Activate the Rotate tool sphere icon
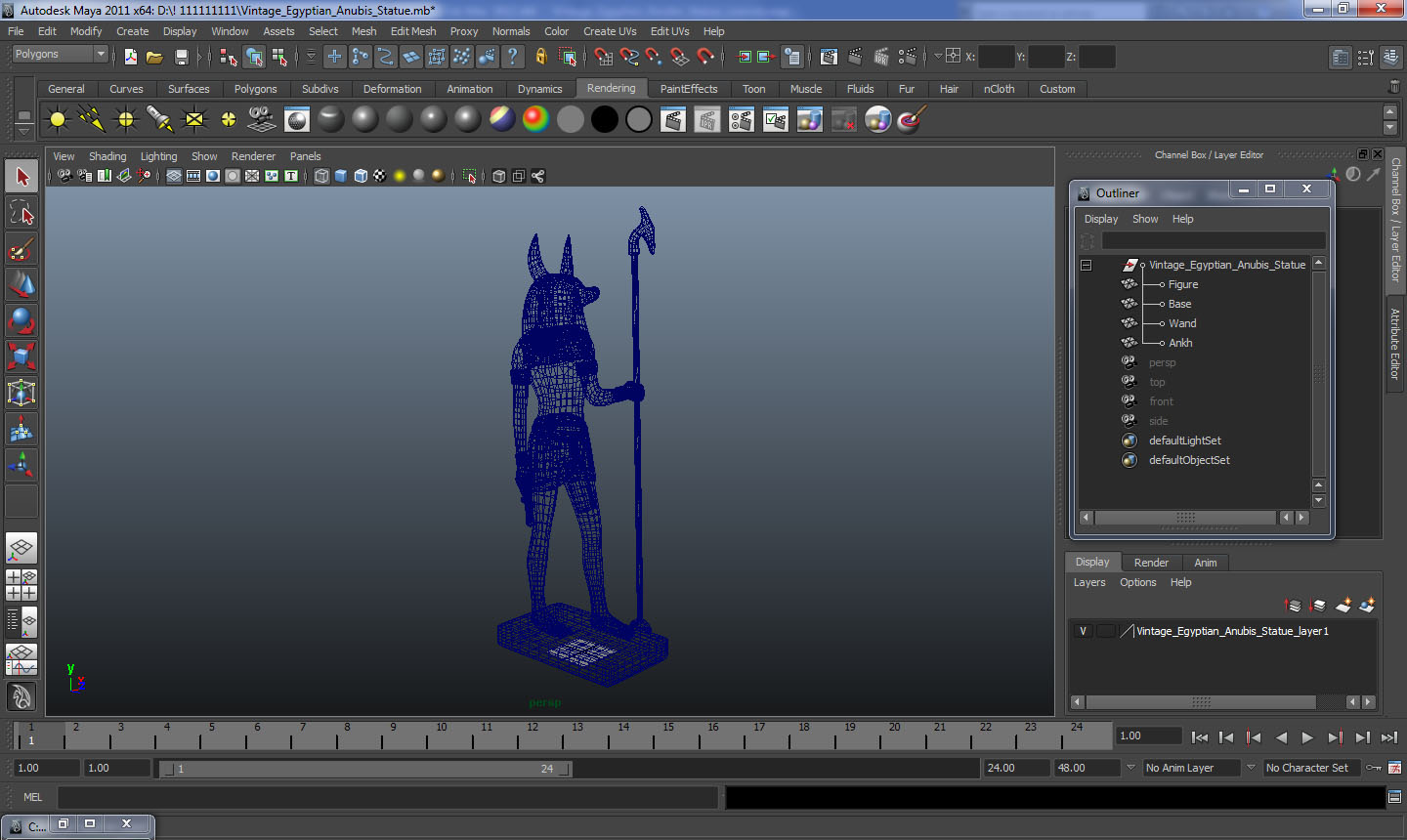1407x840 pixels. click(21, 320)
